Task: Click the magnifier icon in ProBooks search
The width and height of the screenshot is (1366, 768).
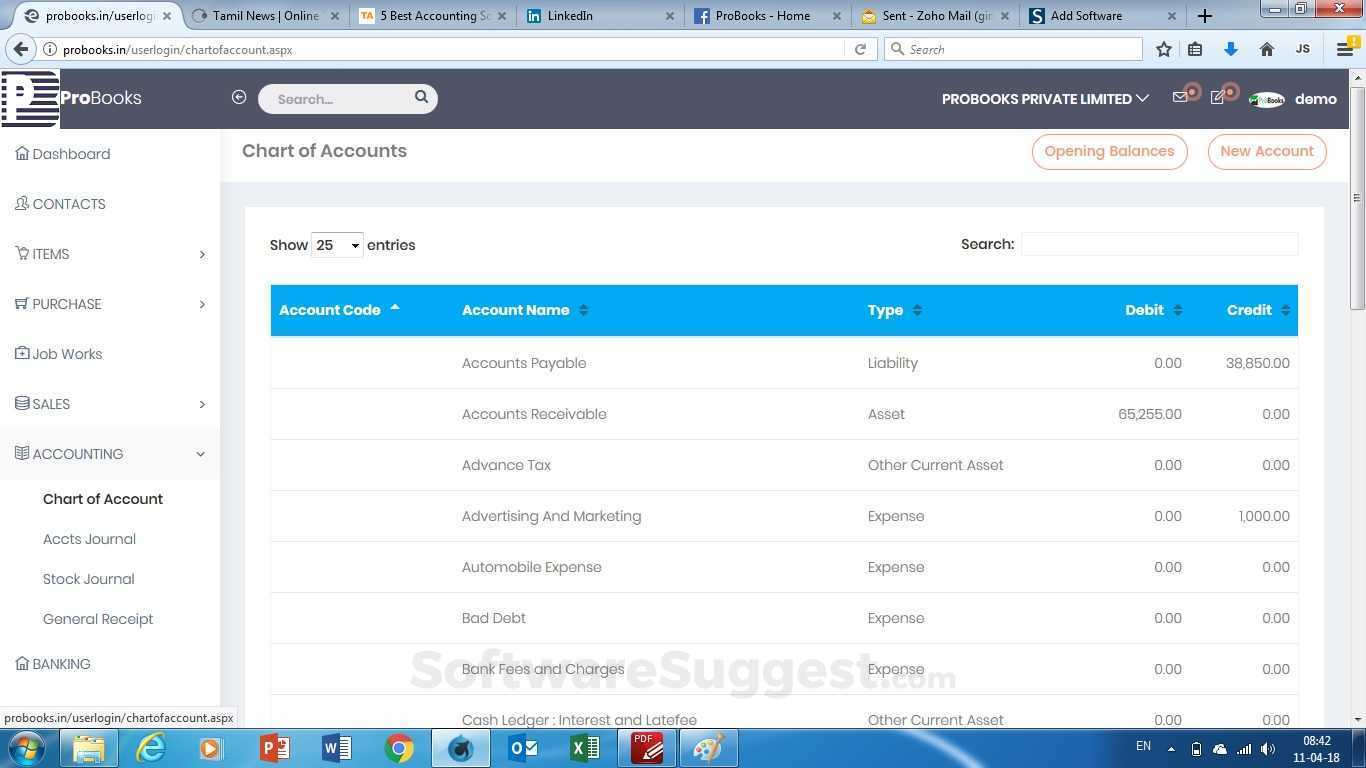Action: (421, 97)
